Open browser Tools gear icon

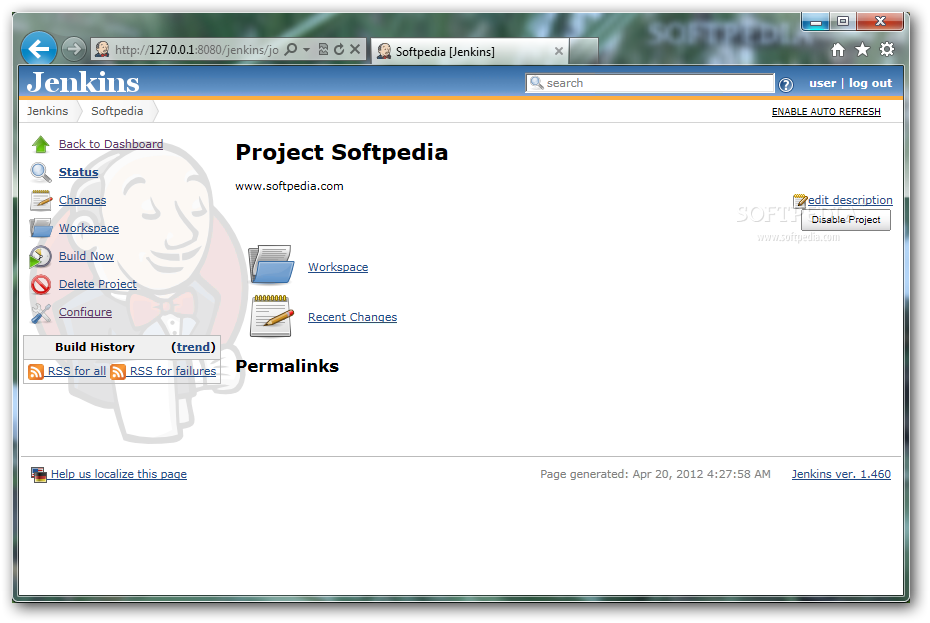pos(887,49)
